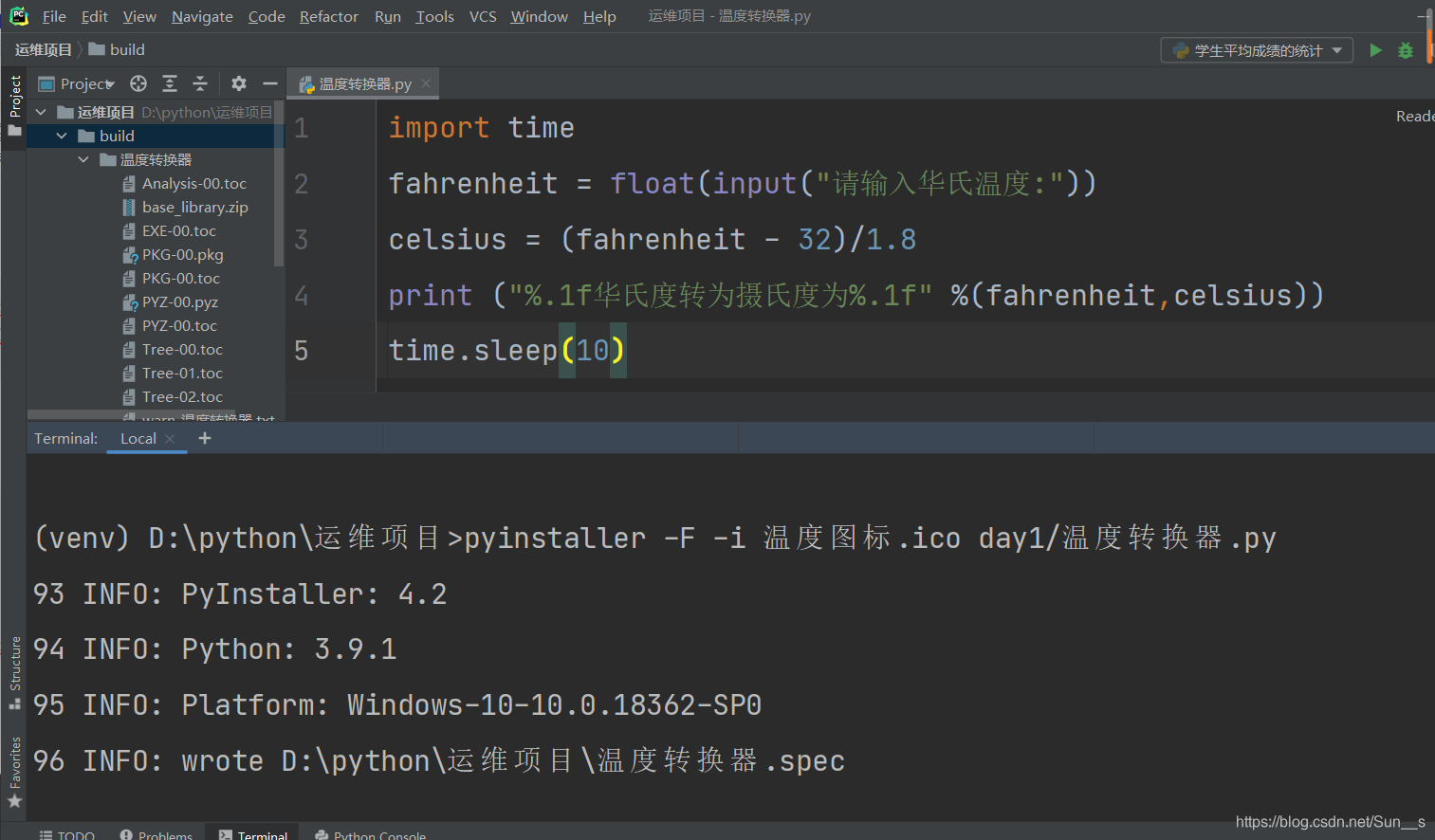Screen dimensions: 1435x840
Task: Click the base_library.zip archive icon
Action: click(x=129, y=207)
